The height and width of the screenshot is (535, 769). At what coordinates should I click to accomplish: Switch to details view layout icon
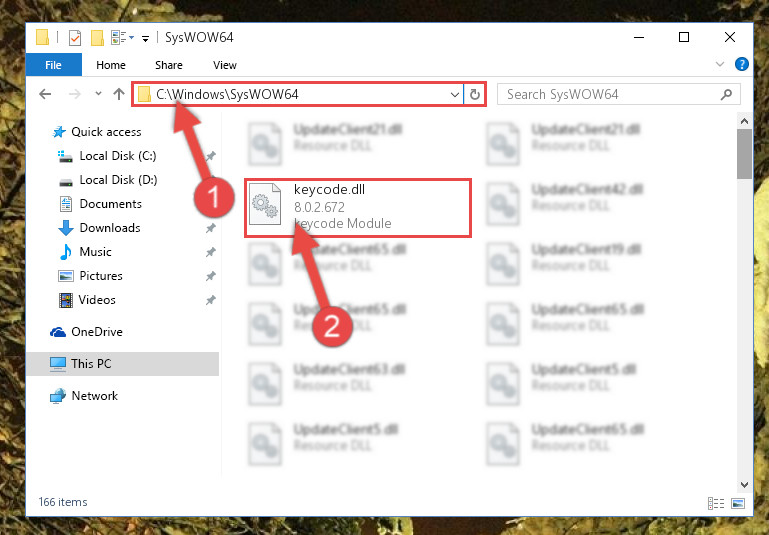716,503
